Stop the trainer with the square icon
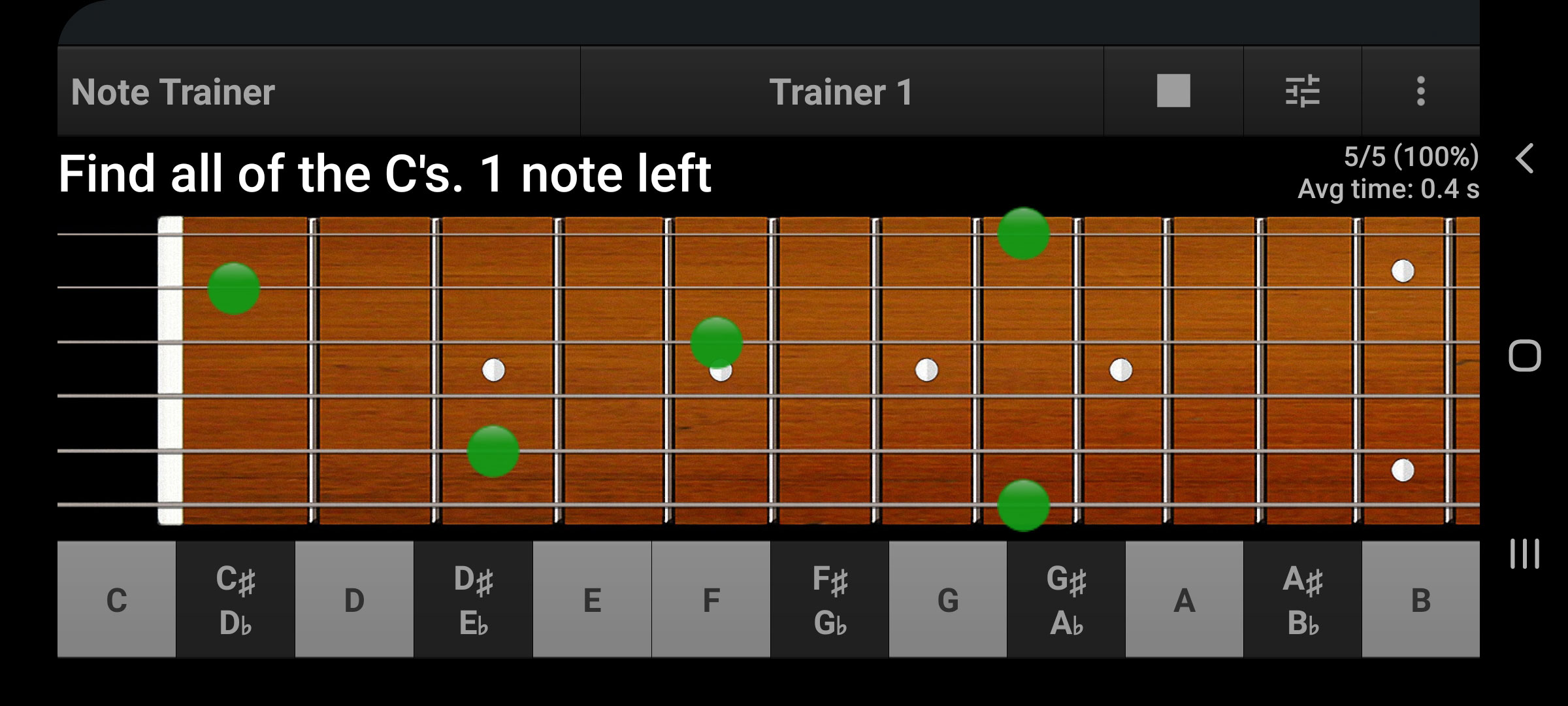This screenshot has width=1568, height=706. coord(1173,91)
